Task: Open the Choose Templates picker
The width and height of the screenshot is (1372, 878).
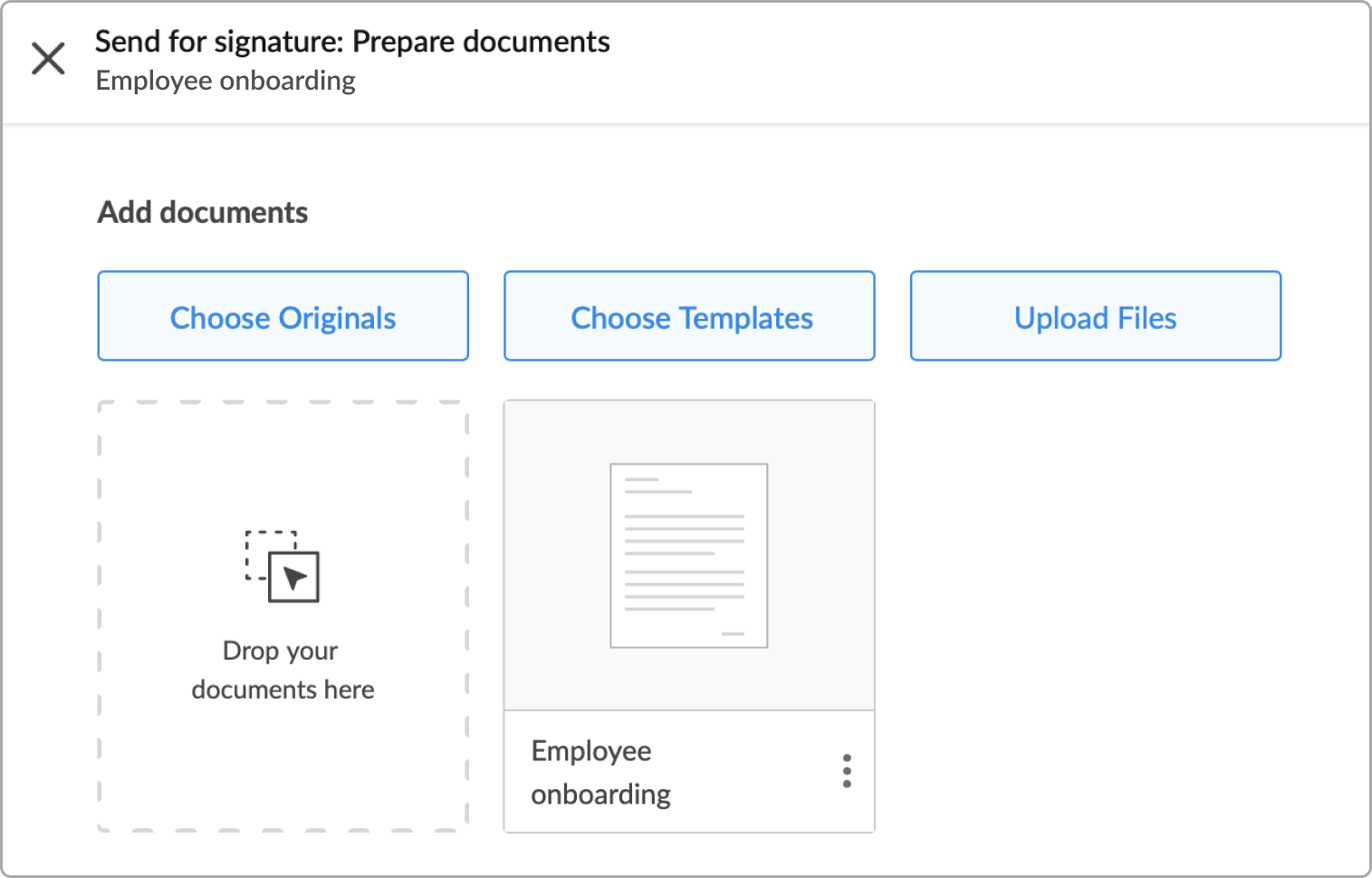Action: click(690, 316)
